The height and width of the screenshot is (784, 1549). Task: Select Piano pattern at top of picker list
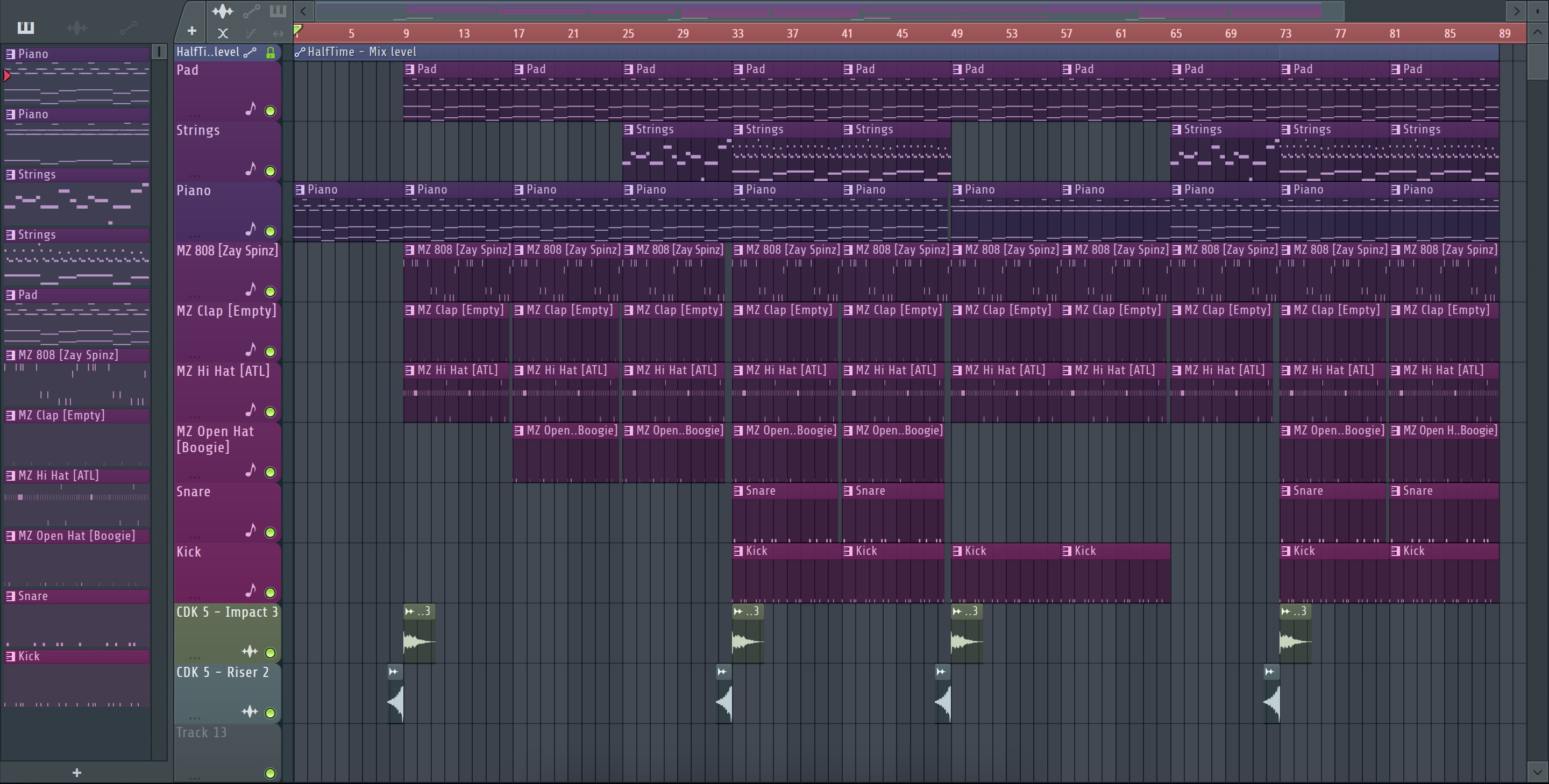[x=77, y=54]
